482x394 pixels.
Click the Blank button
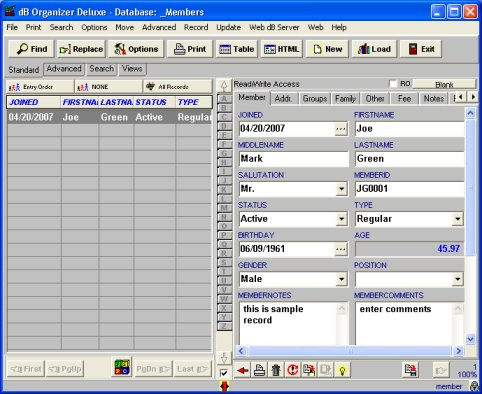point(444,85)
